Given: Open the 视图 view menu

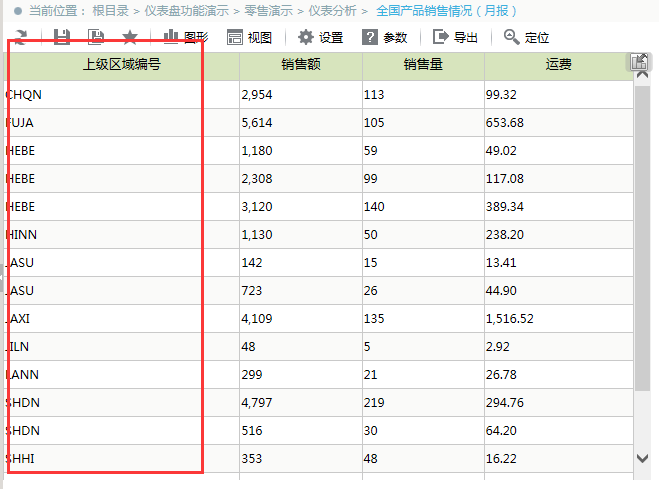Looking at the screenshot, I should click(x=250, y=37).
